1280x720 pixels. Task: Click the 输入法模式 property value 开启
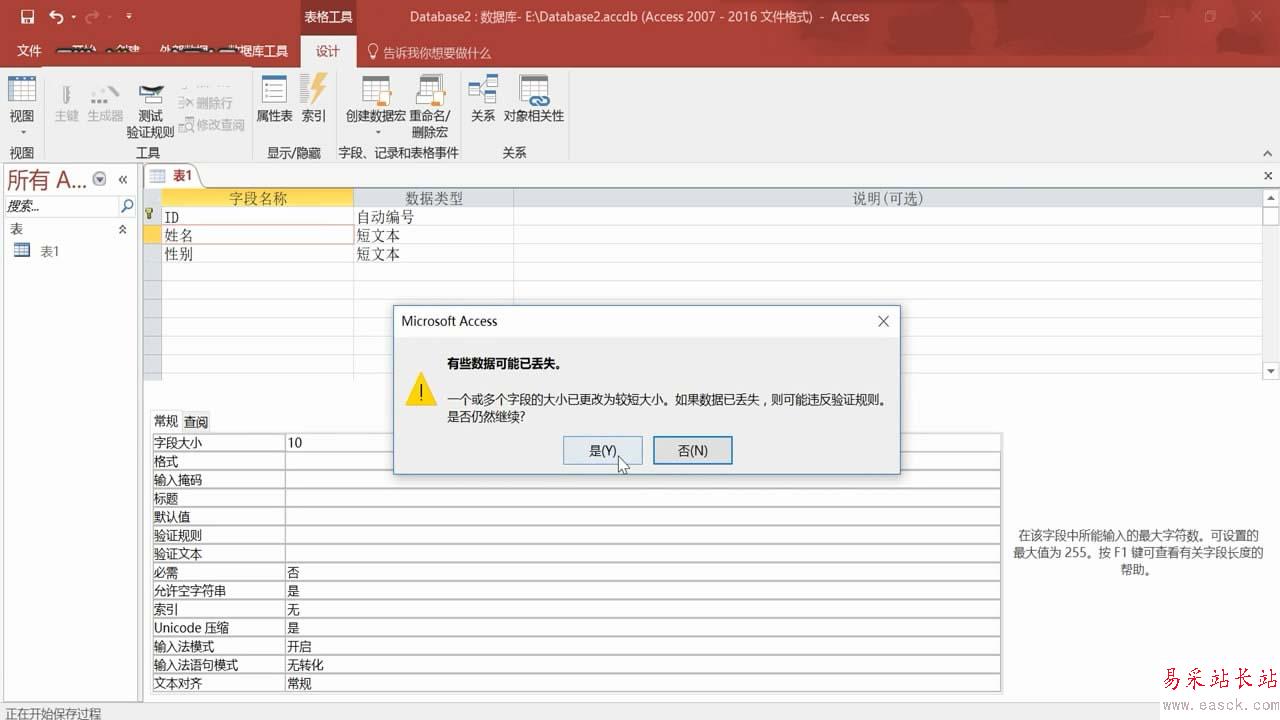[x=643, y=646]
